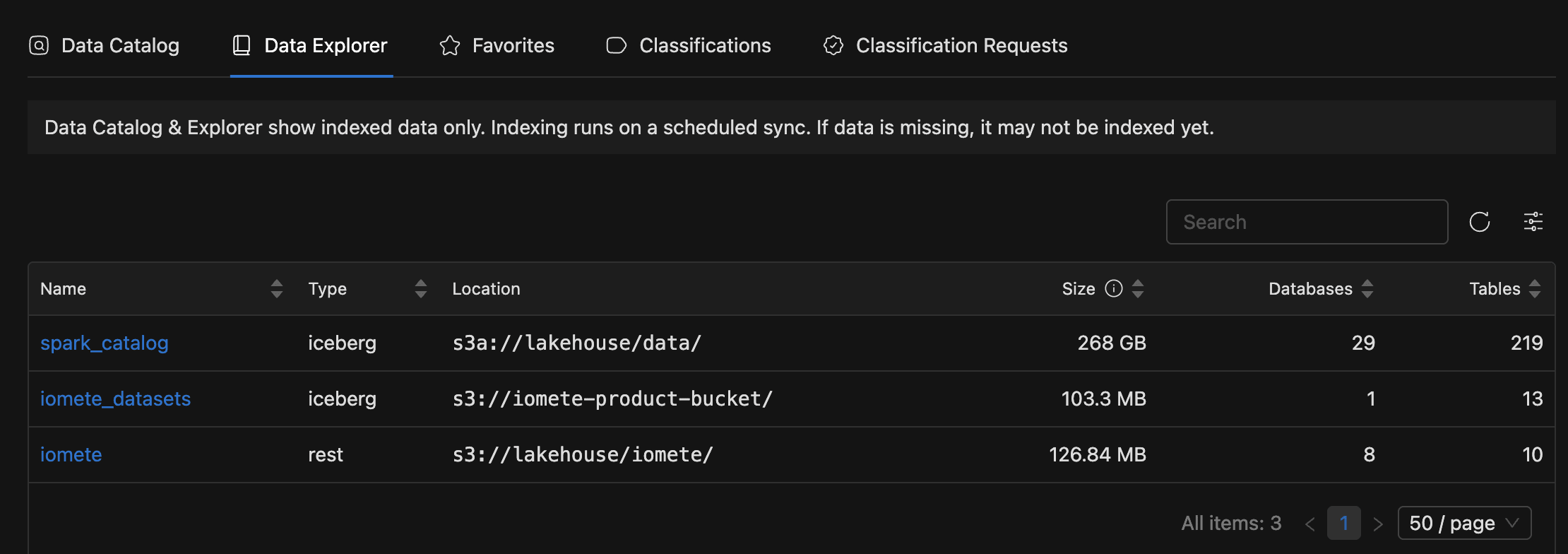Click the s3://lakehouse/iomete/ location
This screenshot has height=554, width=1568.
click(x=583, y=454)
